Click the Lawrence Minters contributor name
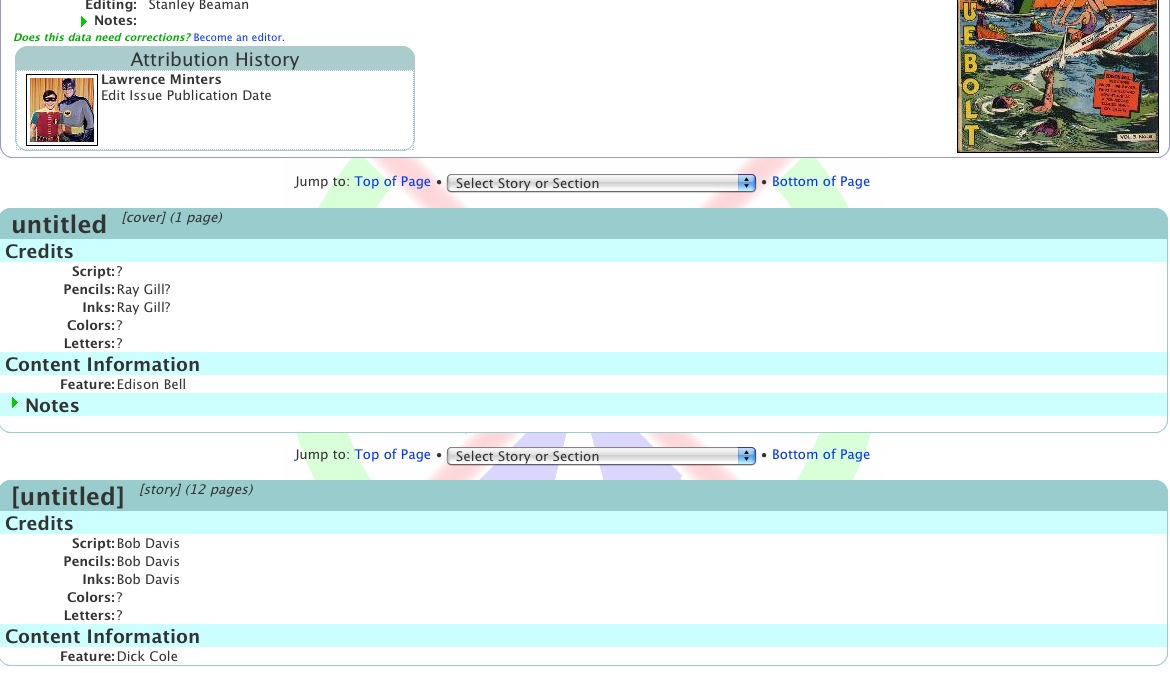 click(x=161, y=80)
